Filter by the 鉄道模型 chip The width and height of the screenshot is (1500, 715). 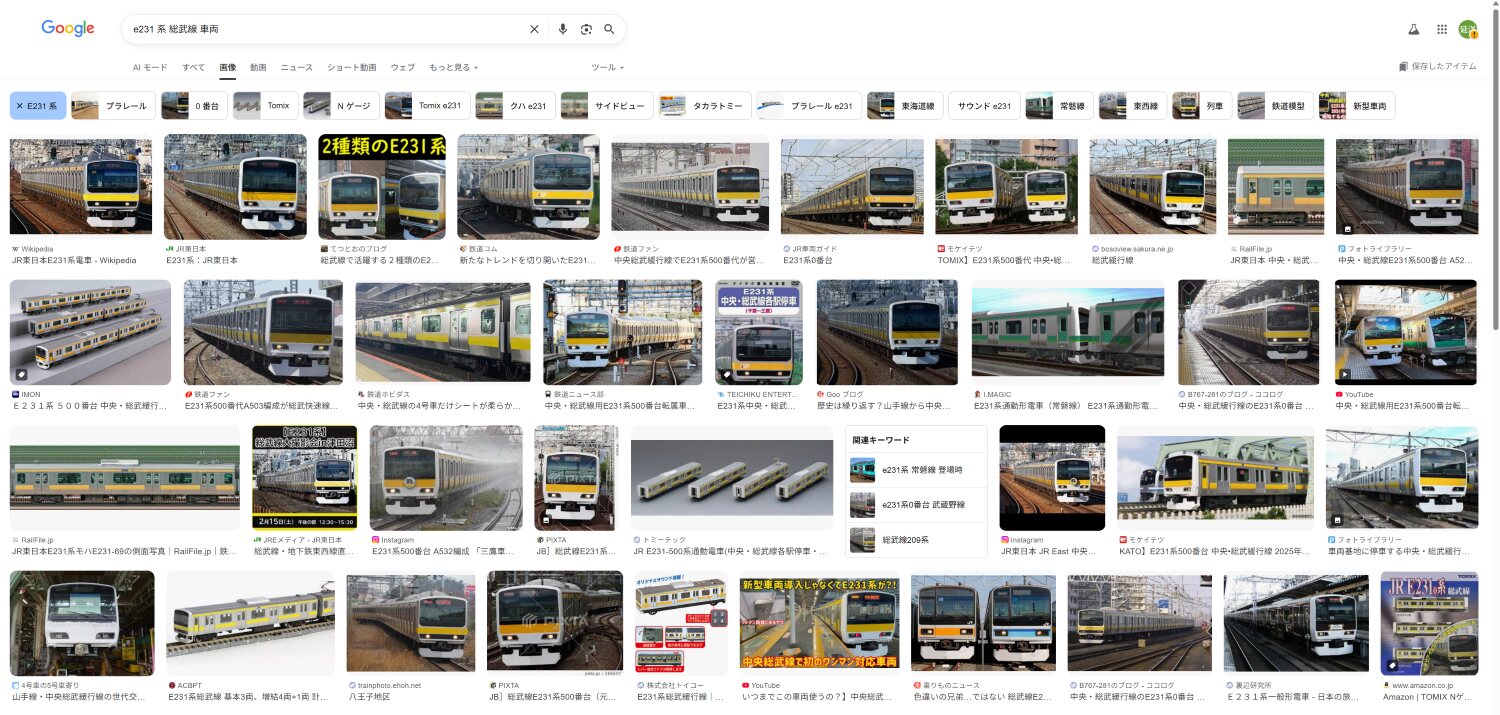coord(1274,105)
